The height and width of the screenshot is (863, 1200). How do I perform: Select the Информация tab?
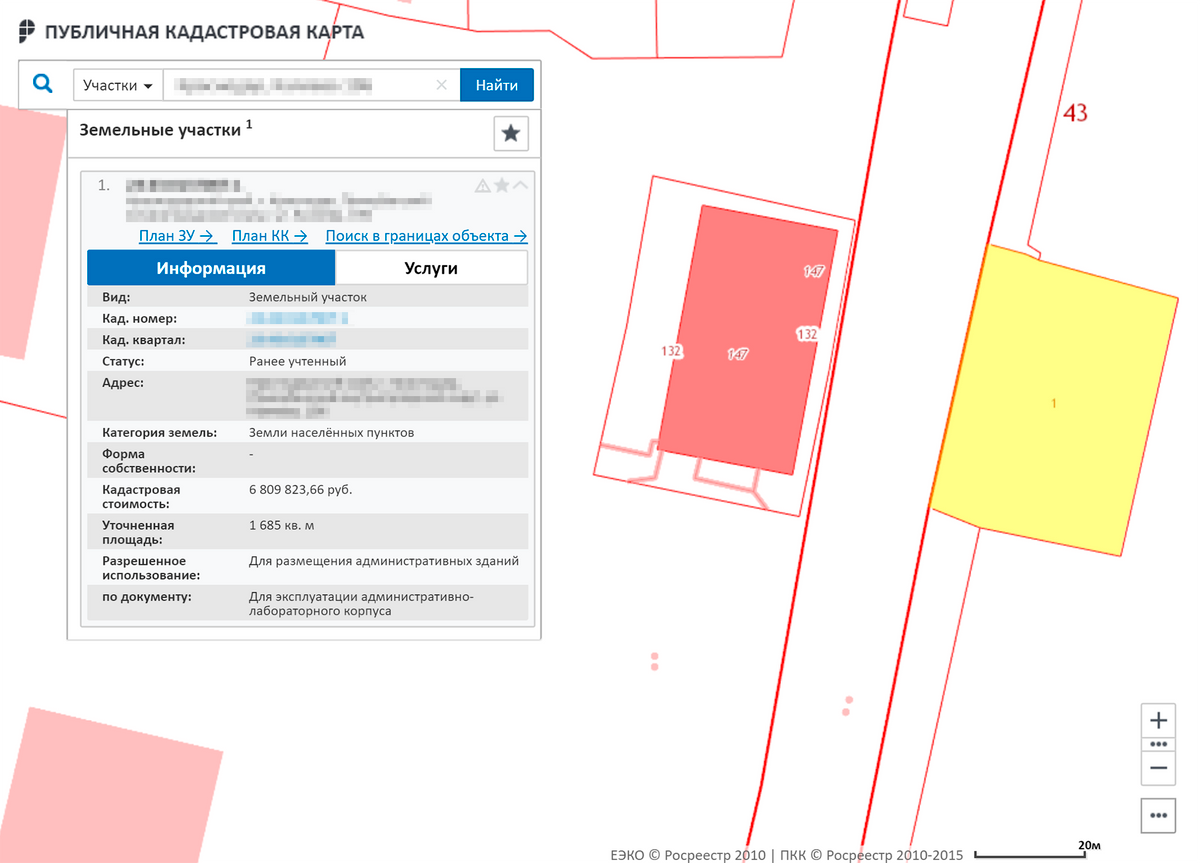[211, 268]
